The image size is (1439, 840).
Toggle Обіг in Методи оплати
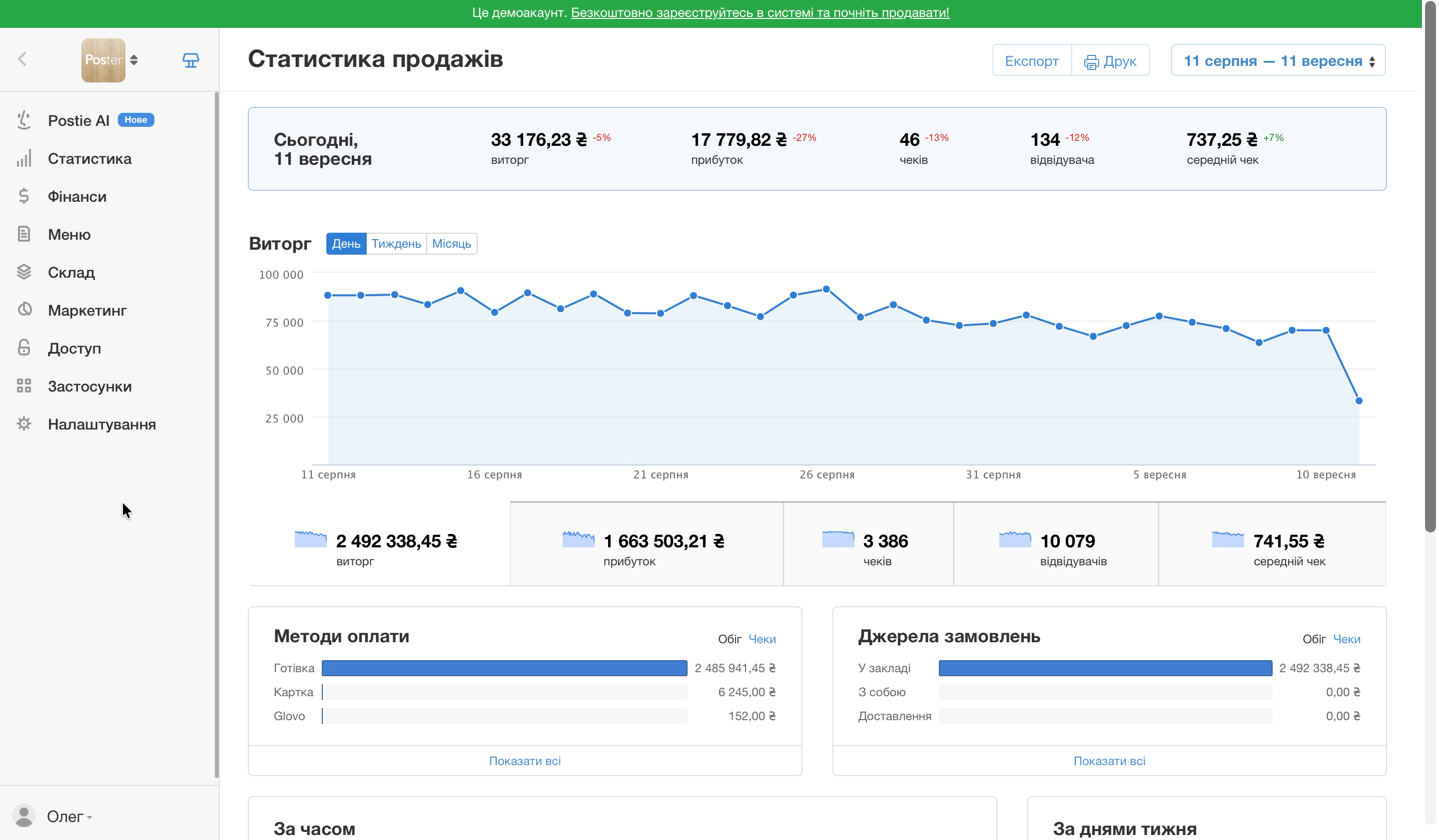point(730,639)
